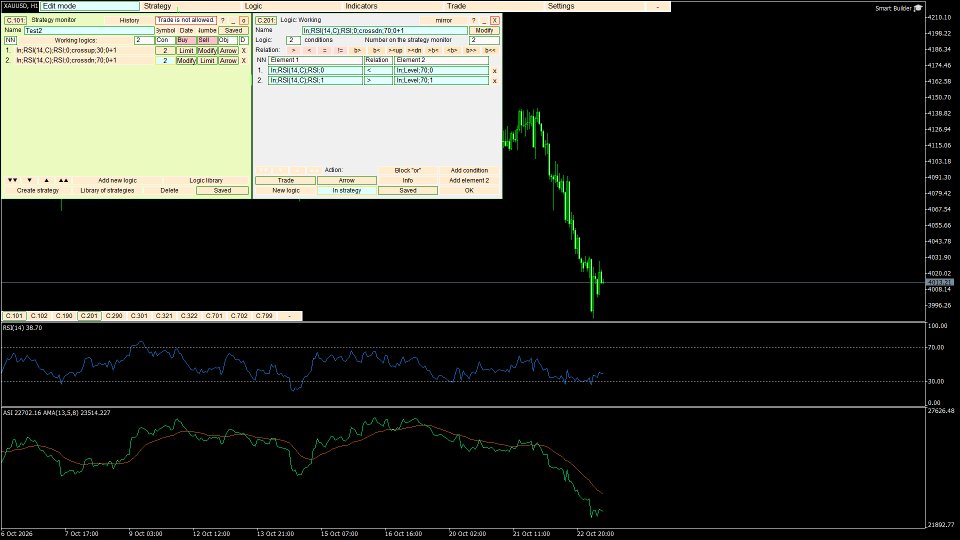960x540 pixels.
Task: Toggle the Arrow action in Logic panel
Action: 347,181
